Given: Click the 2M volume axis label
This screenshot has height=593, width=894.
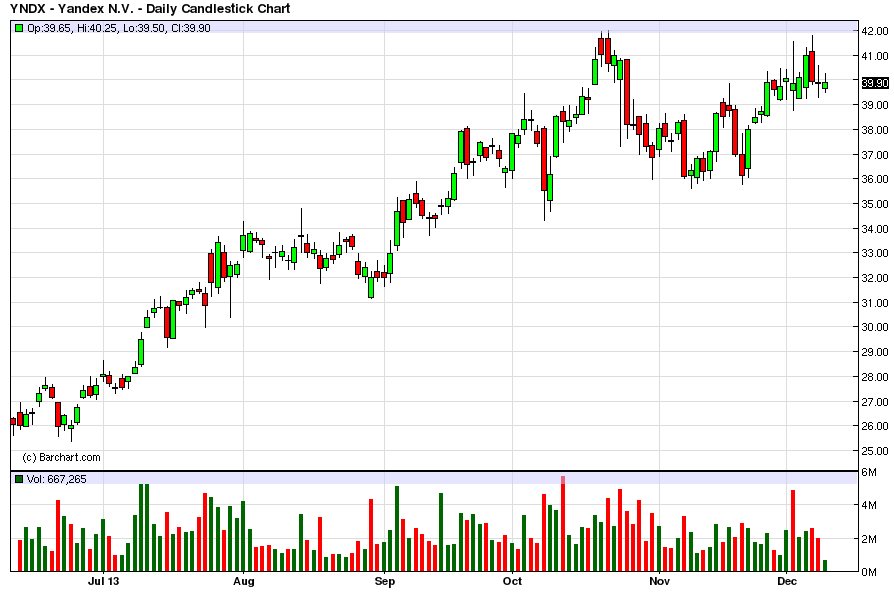Looking at the screenshot, I should click(x=869, y=539).
